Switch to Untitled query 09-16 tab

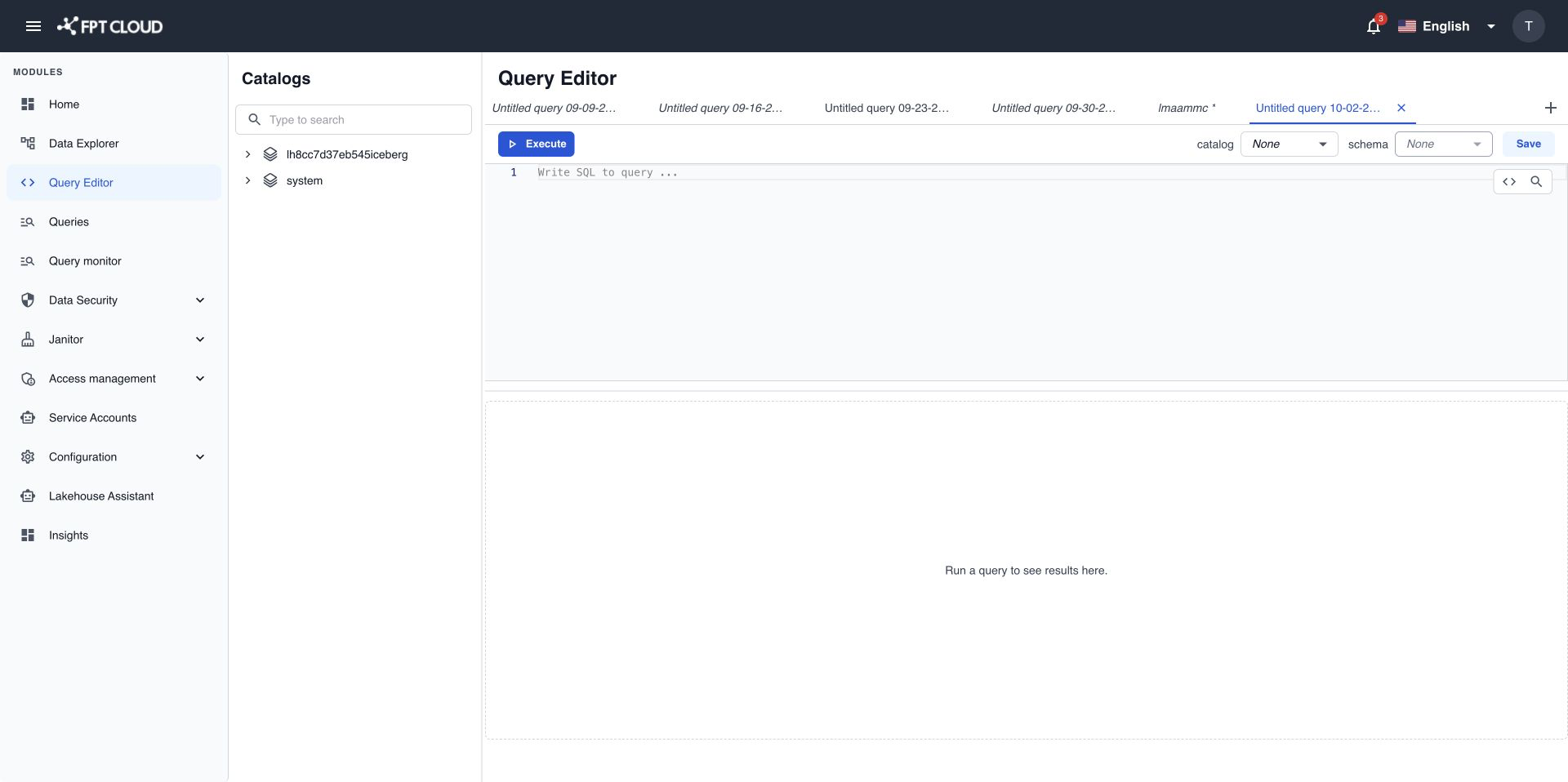point(721,108)
